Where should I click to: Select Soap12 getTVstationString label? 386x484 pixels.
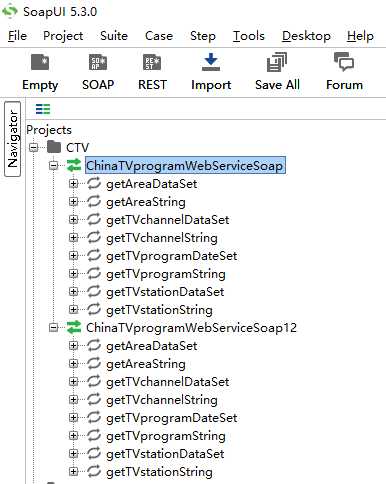point(159,472)
